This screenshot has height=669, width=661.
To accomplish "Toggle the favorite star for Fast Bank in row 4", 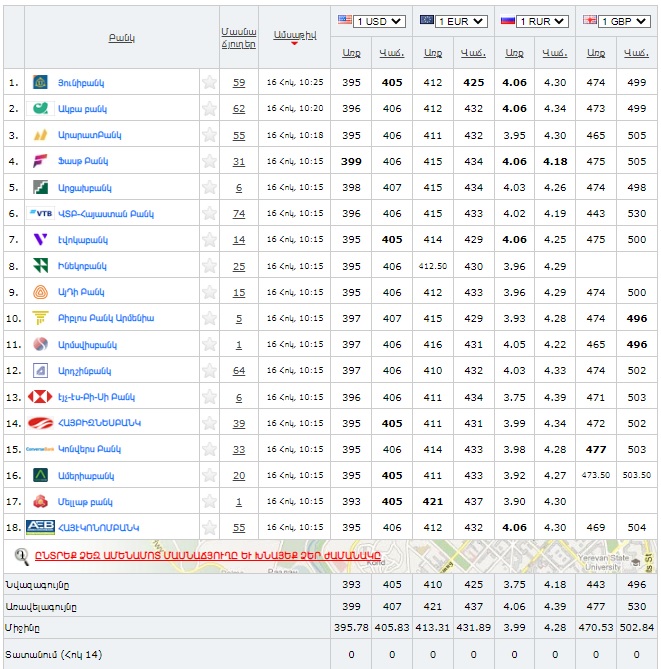I will 209,161.
